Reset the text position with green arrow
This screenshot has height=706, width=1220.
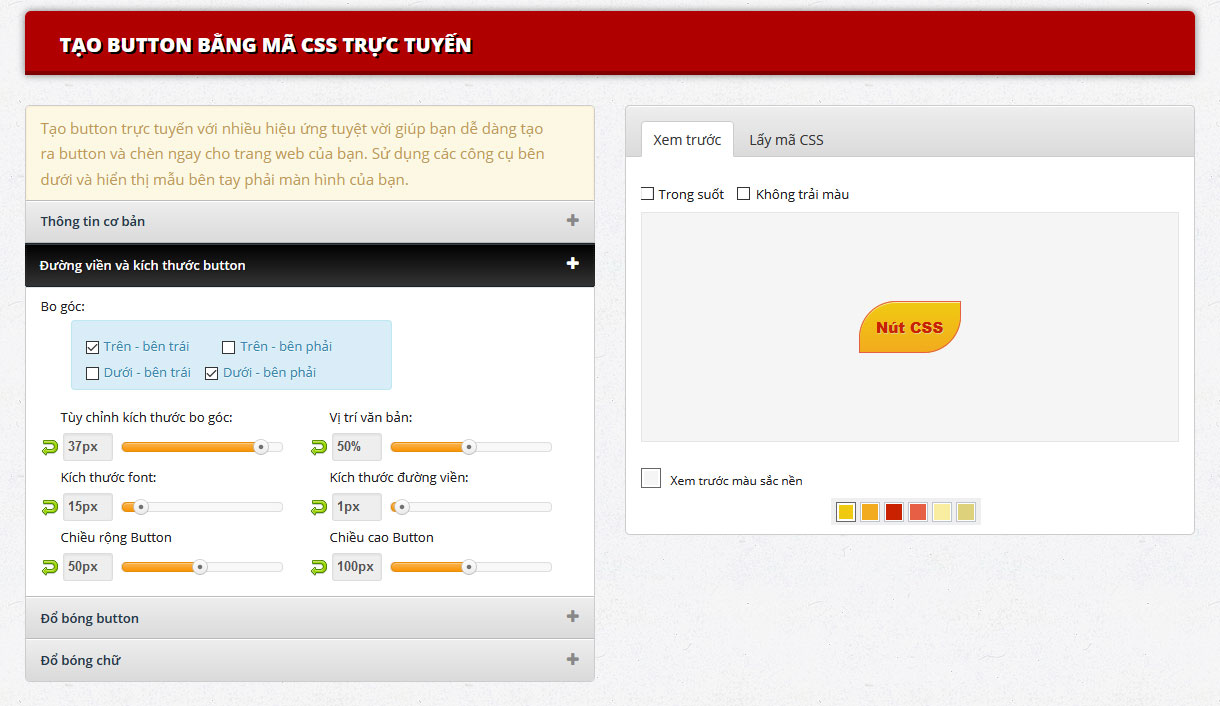point(319,447)
